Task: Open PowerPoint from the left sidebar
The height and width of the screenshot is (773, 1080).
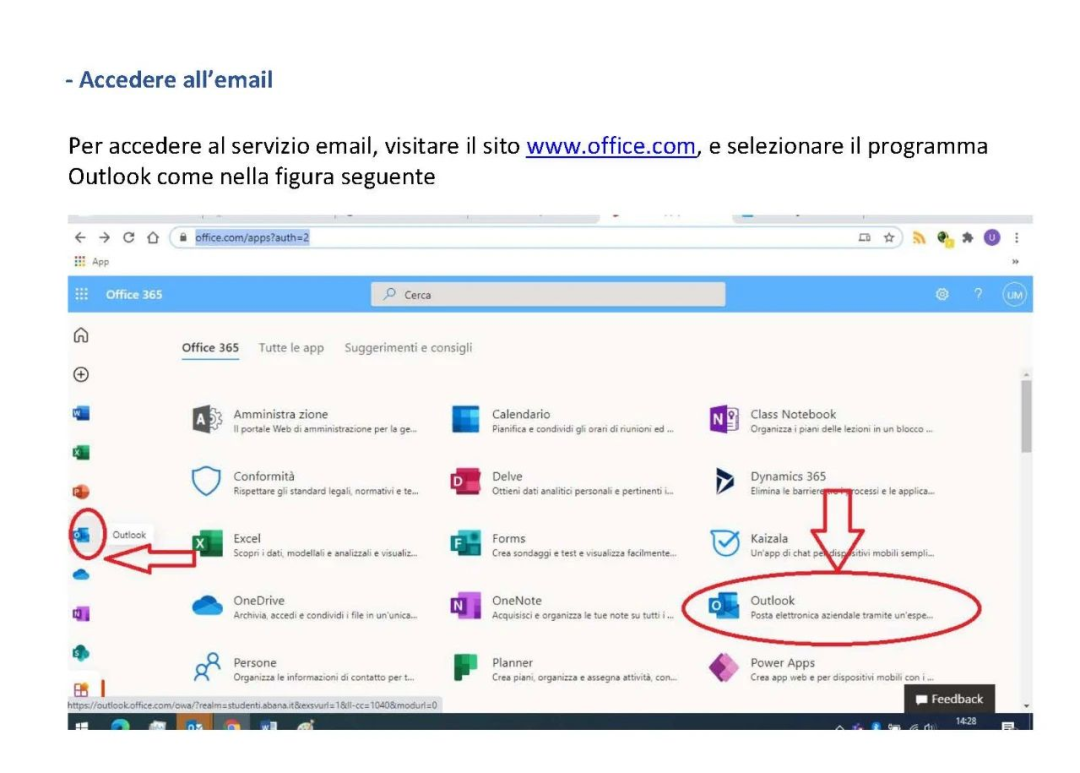Action: pyautogui.click(x=81, y=492)
